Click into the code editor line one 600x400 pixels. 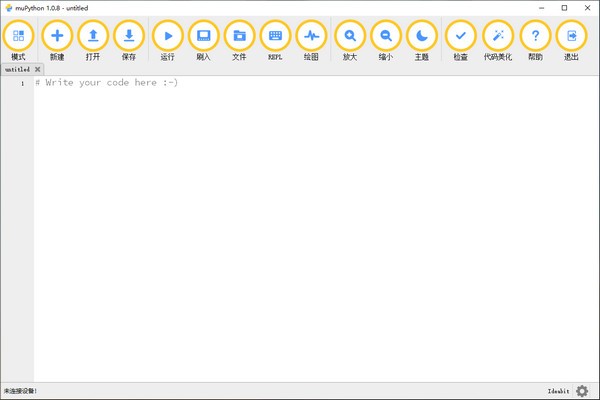point(316,83)
